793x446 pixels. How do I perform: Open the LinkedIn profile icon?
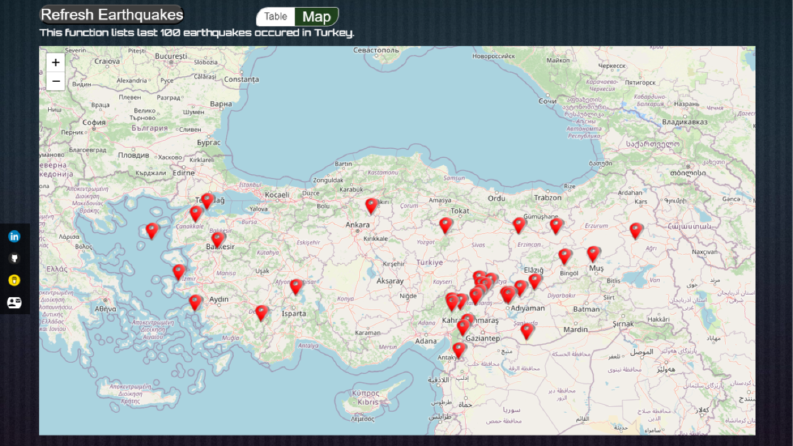(14, 236)
